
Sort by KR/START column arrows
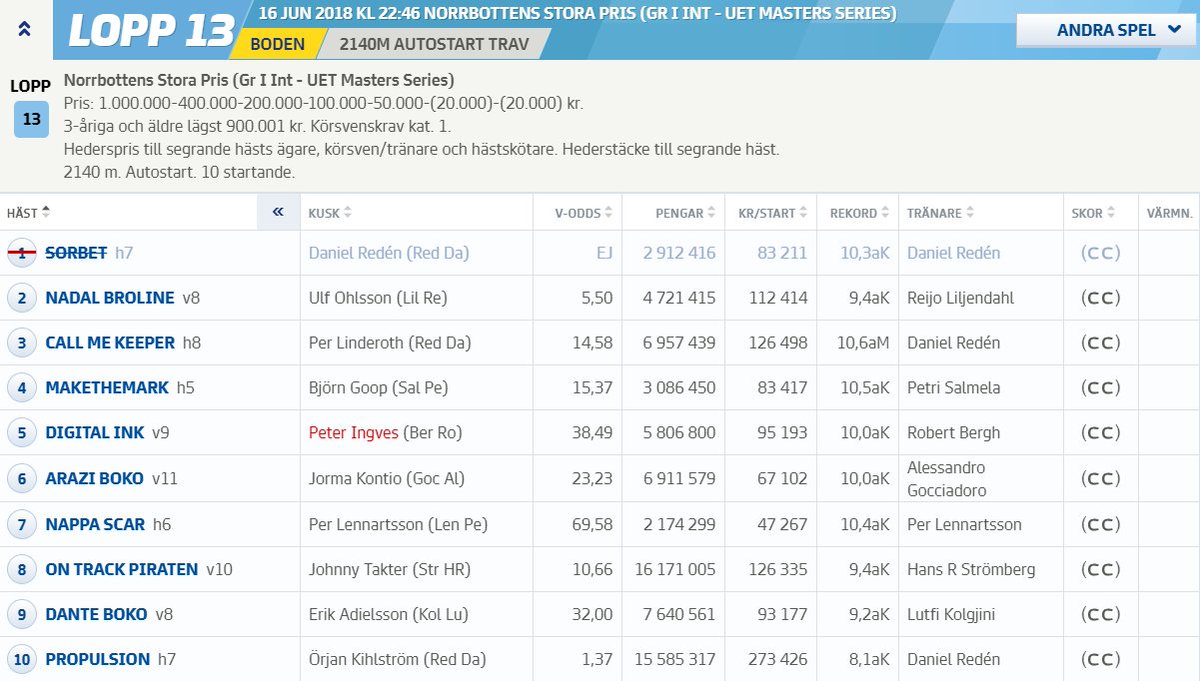804,213
